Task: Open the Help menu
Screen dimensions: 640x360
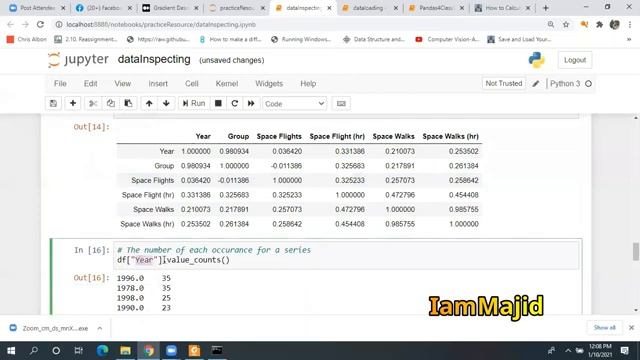Action: point(308,84)
